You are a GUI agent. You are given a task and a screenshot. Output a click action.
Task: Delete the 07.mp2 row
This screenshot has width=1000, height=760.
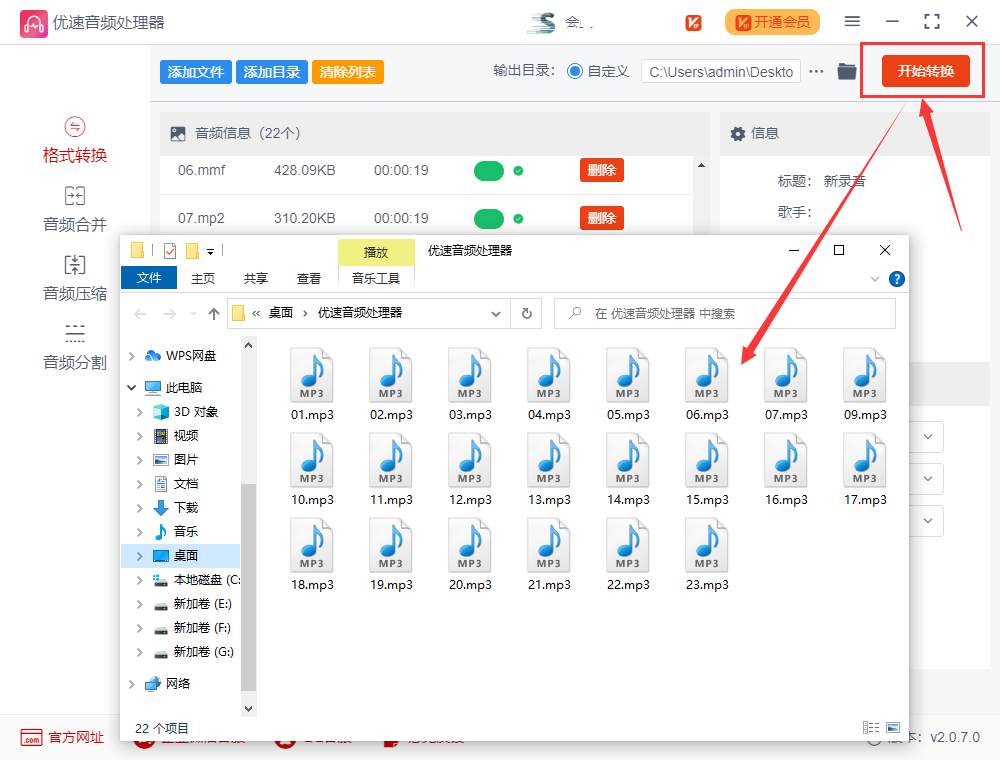(x=601, y=218)
